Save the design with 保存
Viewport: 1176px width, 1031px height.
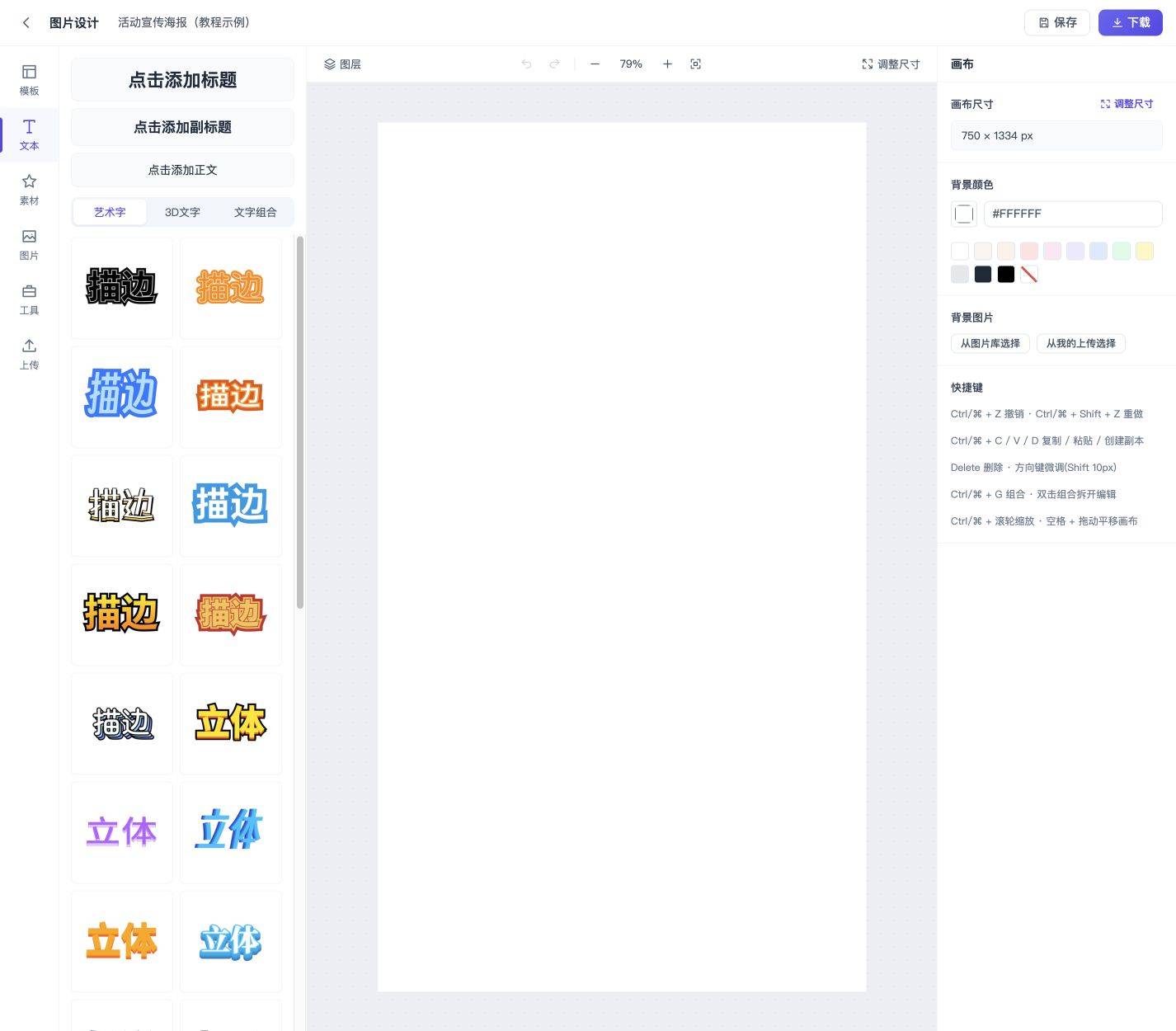(x=1057, y=22)
